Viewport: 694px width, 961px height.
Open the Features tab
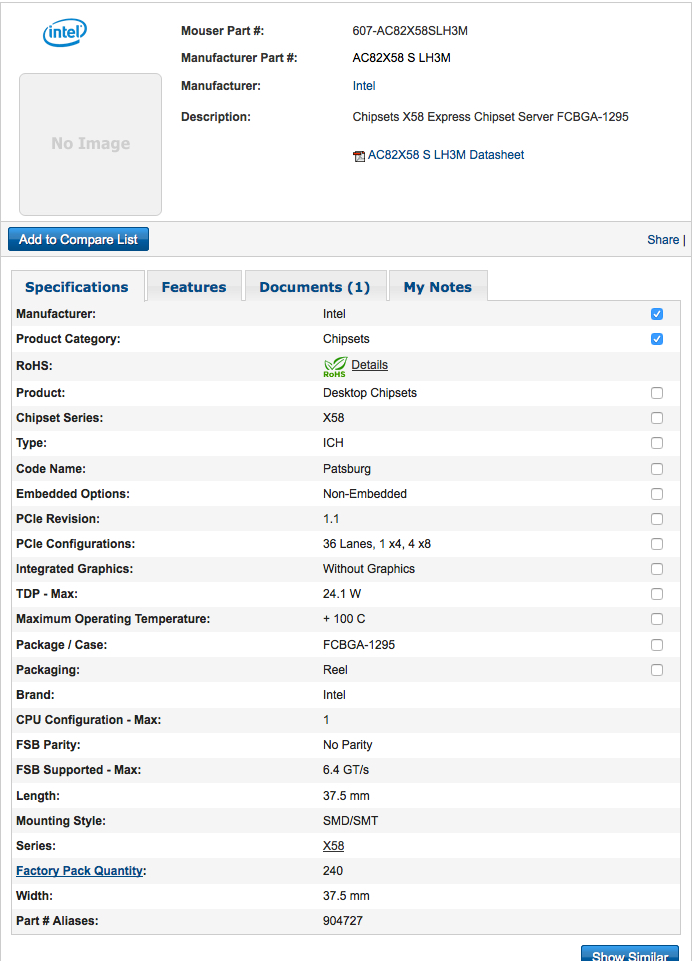(x=194, y=287)
